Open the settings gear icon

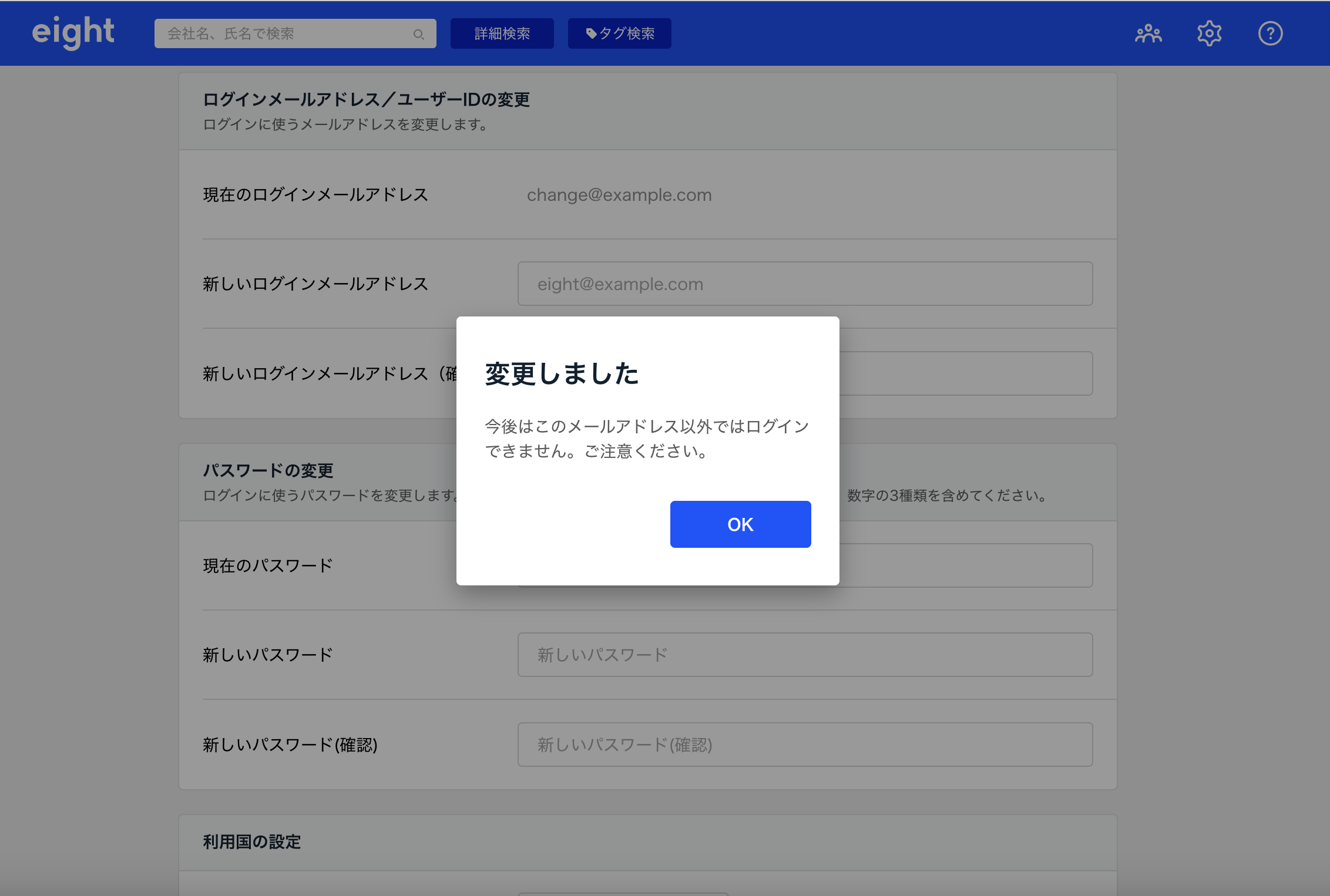click(1209, 33)
